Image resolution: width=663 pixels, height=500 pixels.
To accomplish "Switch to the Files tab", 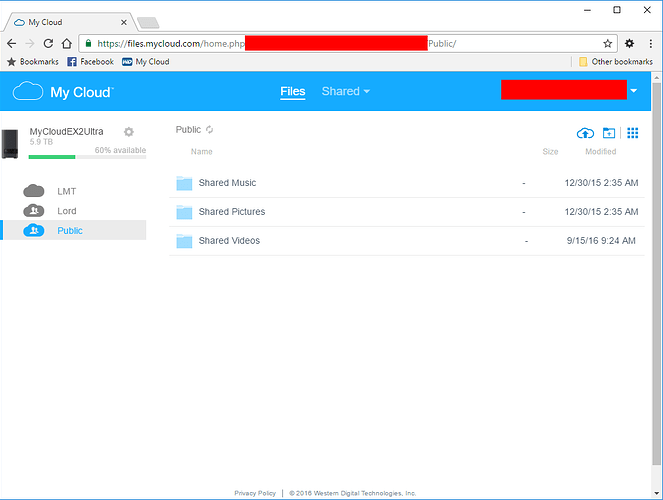I will point(293,91).
